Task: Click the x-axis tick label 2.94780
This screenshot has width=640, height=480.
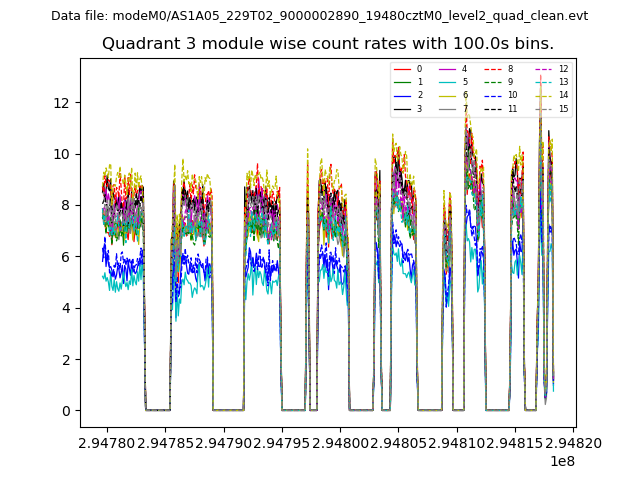Action: click(107, 441)
